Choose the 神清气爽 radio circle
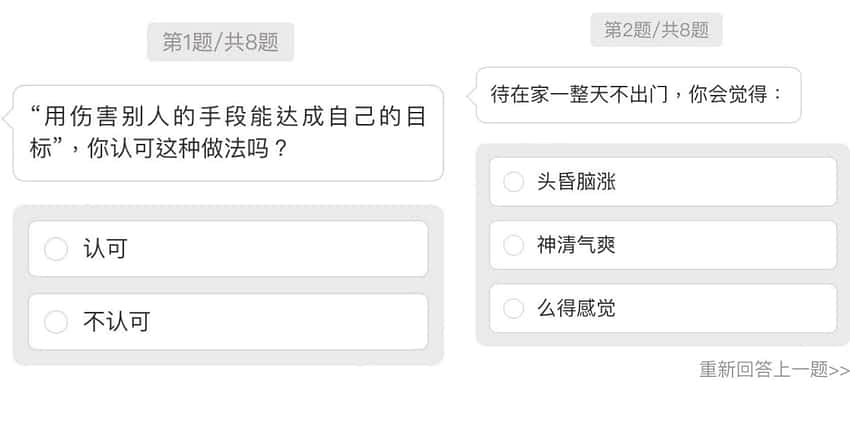This screenshot has height=445, width=850. [x=513, y=245]
